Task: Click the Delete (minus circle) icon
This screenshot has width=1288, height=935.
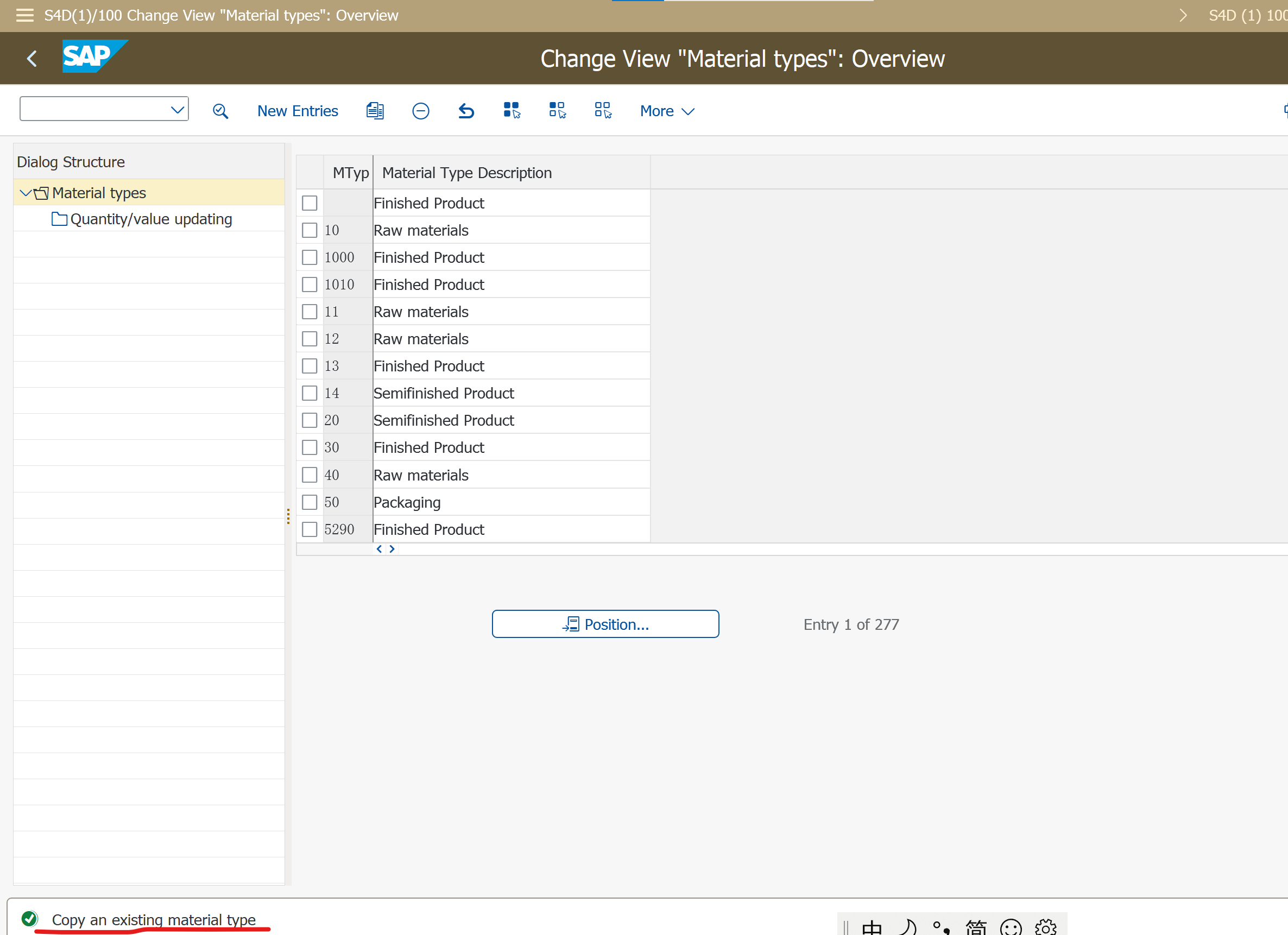Action: tap(421, 111)
